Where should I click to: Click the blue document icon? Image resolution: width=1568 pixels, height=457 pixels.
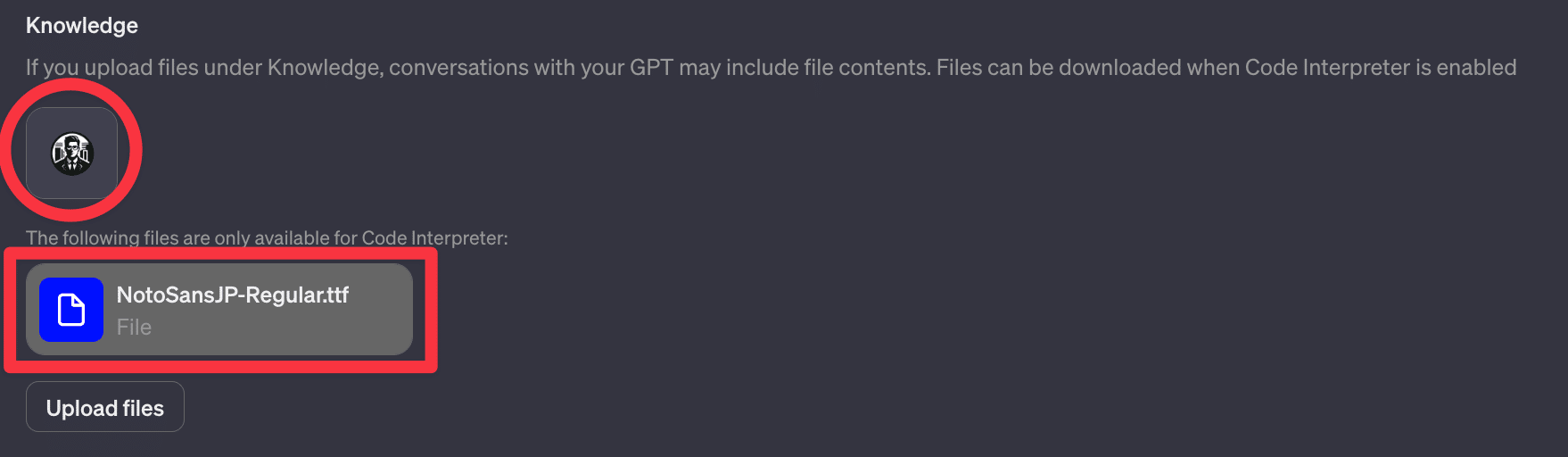pos(71,310)
